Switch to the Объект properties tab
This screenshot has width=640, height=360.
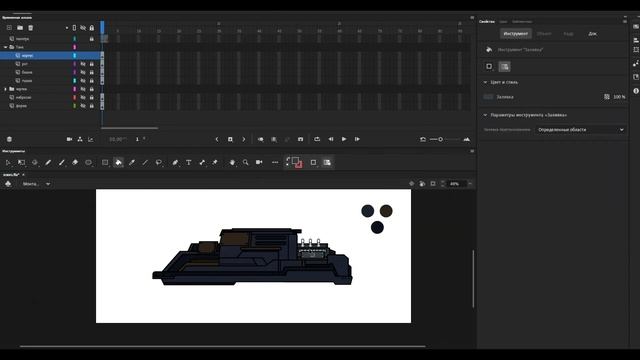coord(544,33)
